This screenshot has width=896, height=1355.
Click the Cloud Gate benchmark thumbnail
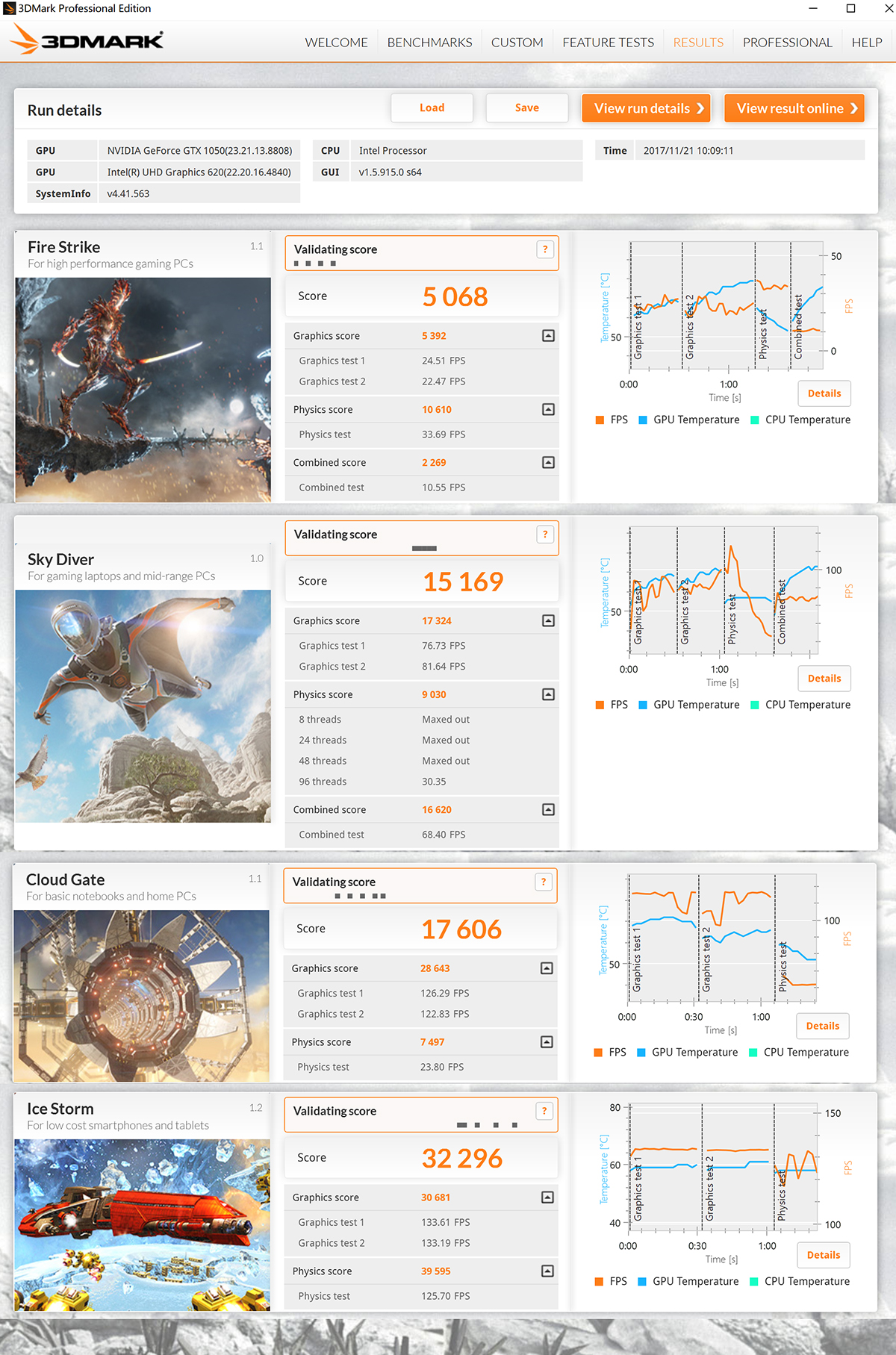(x=142, y=996)
